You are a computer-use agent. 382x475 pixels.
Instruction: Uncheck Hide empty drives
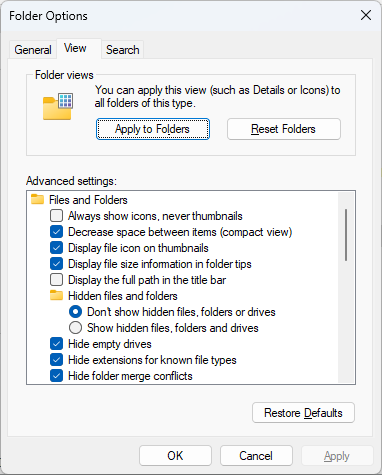56,344
